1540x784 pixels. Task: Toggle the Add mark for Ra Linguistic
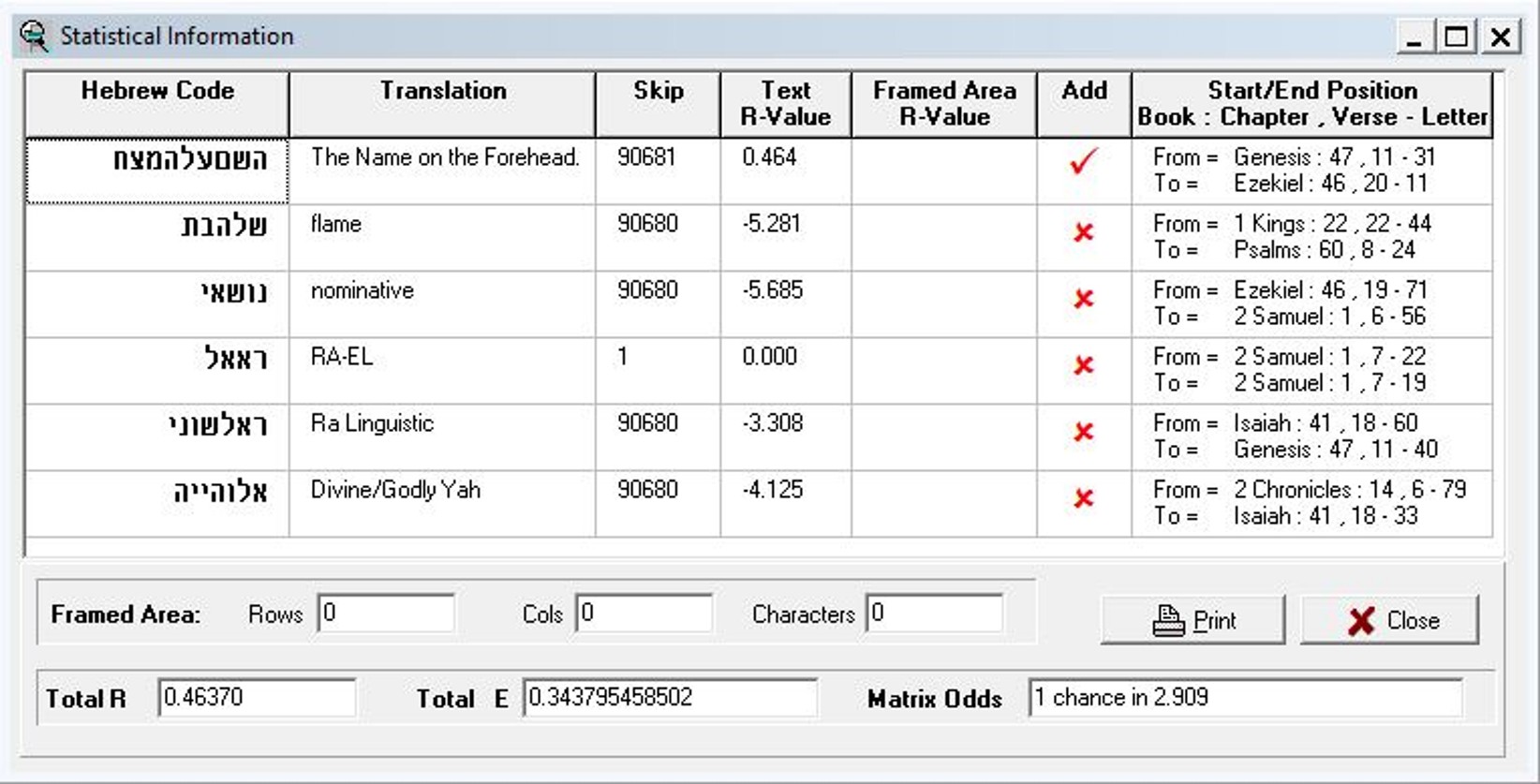[1084, 432]
